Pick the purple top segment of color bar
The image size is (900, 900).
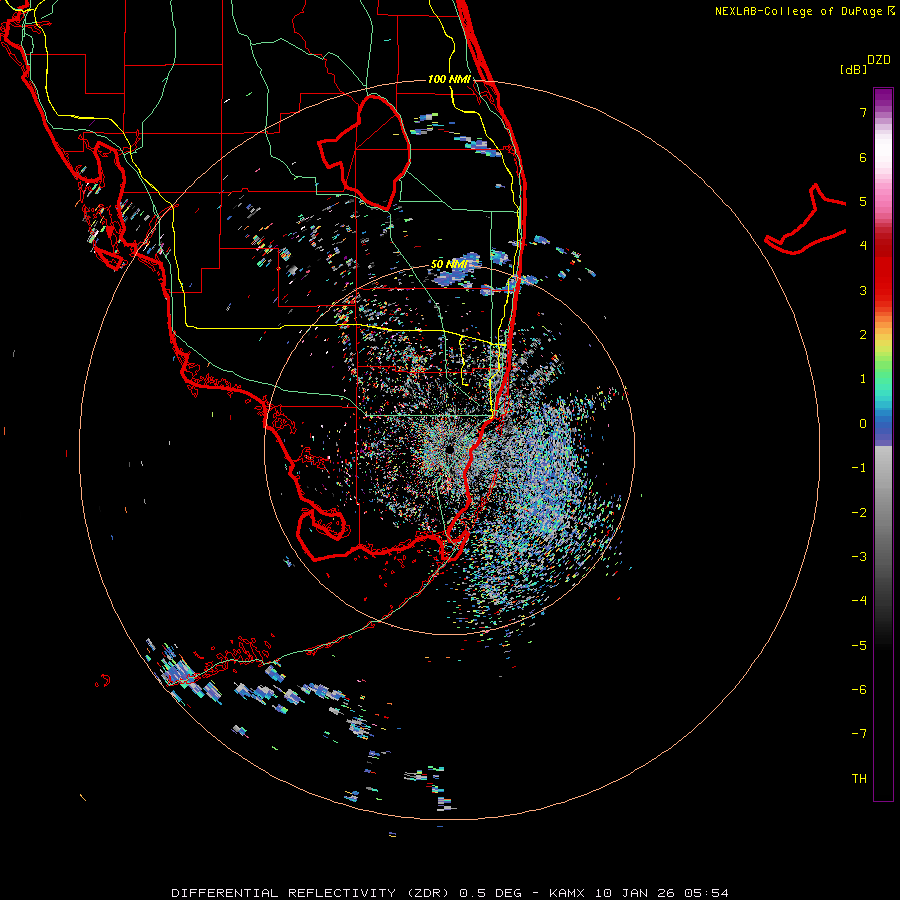coord(883,99)
